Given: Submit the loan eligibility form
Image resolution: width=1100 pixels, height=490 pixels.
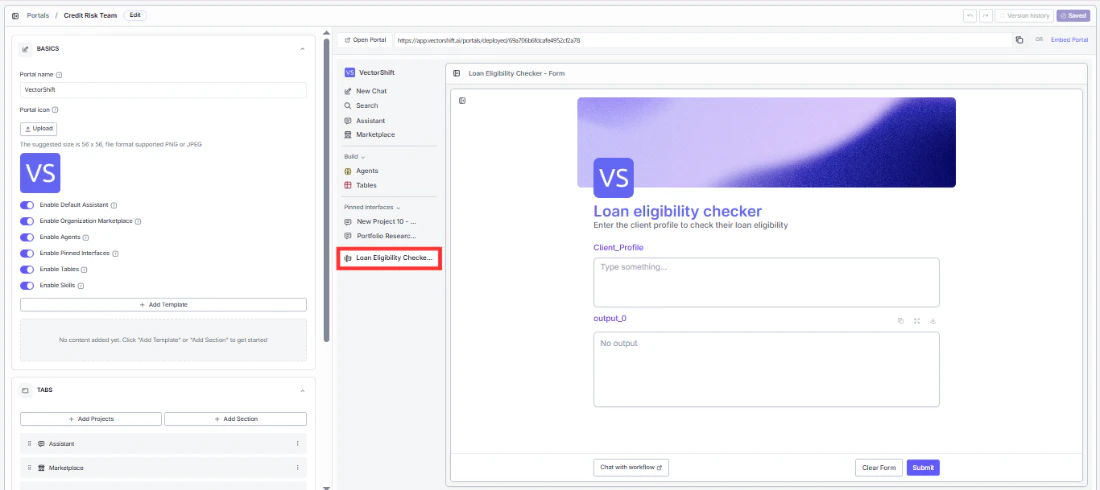Looking at the screenshot, I should coord(923,468).
